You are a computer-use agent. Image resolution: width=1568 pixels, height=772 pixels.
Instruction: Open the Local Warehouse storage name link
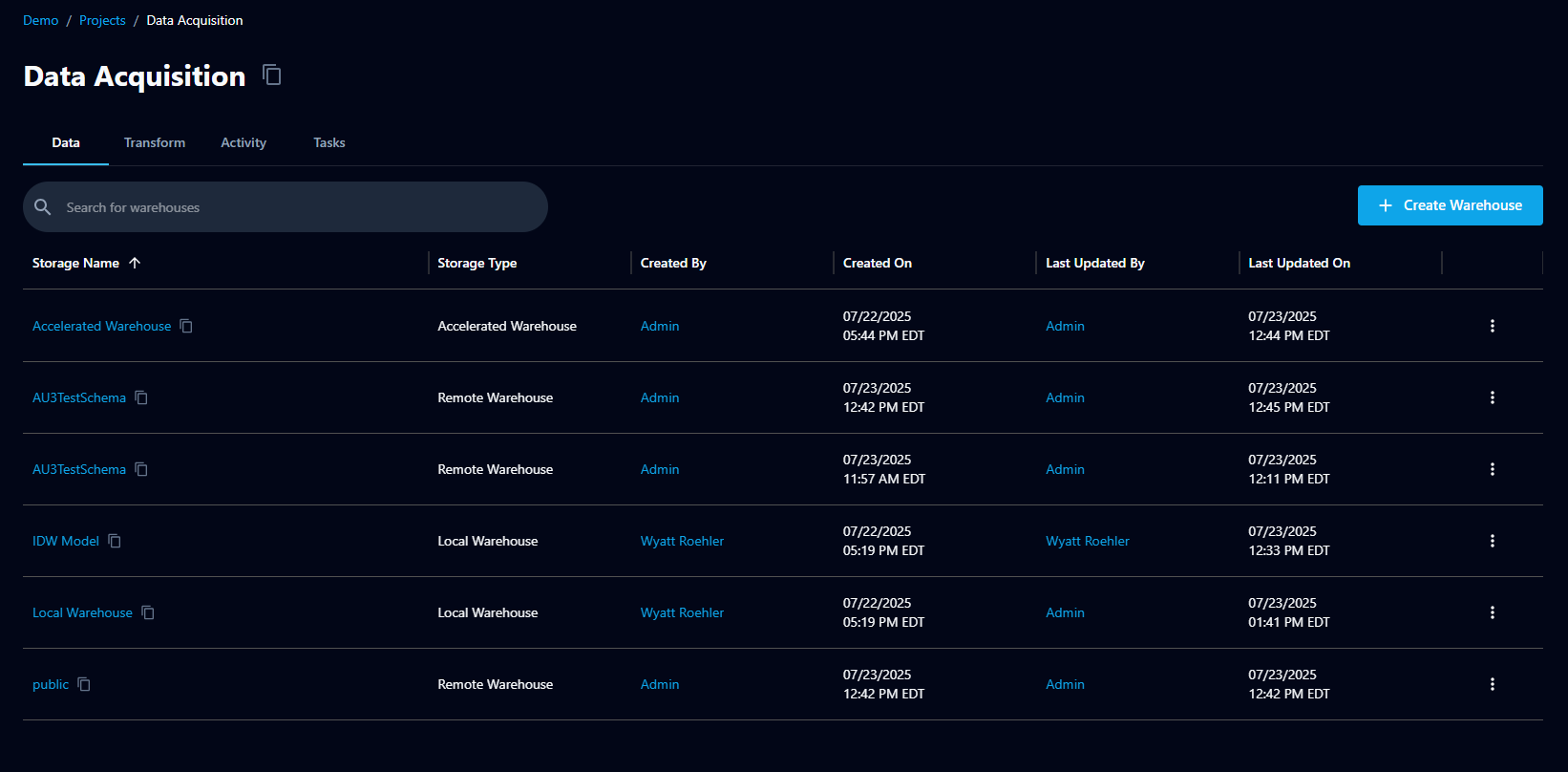(x=82, y=612)
